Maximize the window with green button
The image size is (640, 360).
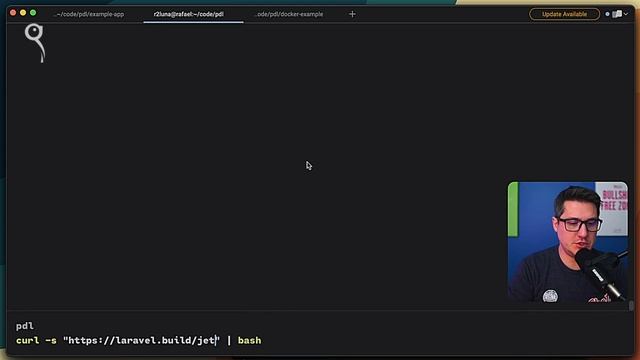click(33, 13)
